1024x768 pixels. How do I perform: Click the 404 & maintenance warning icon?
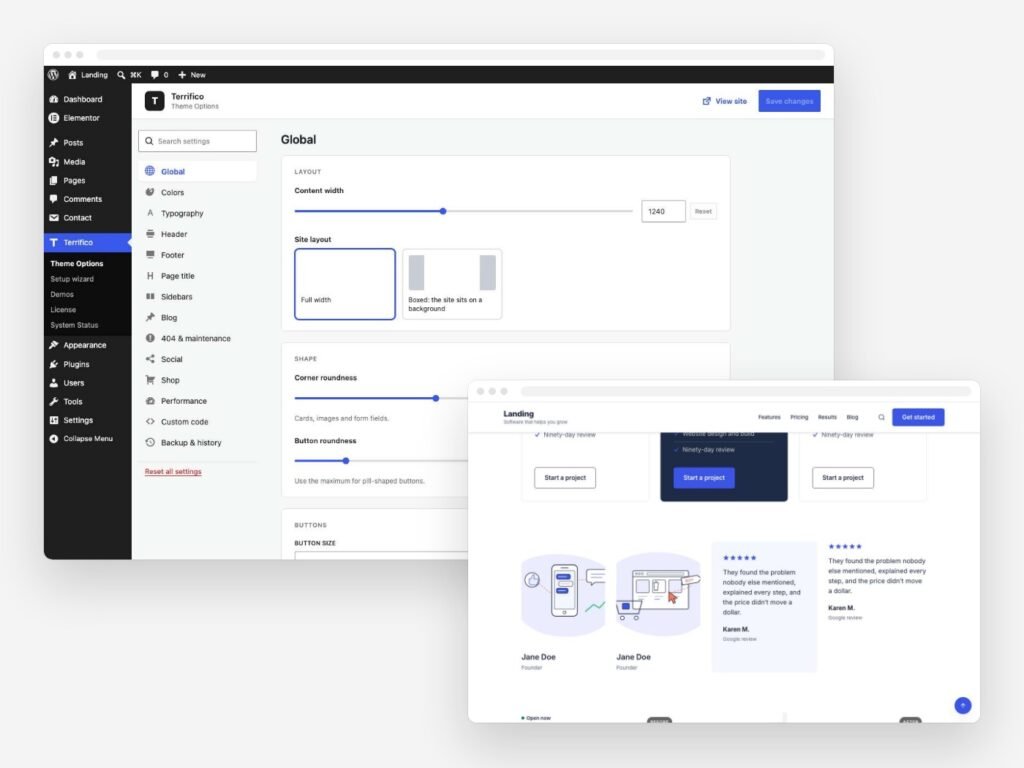150,338
